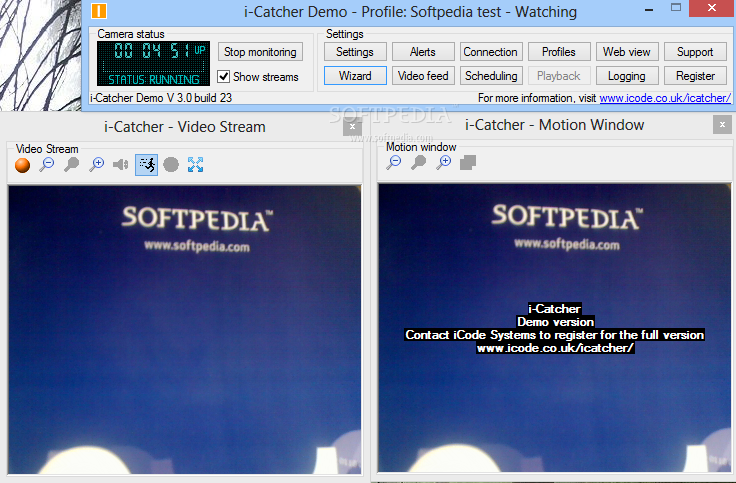Image resolution: width=736 pixels, height=483 pixels.
Task: Click the 'STATUS: RUNNING' text
Action: click(154, 79)
